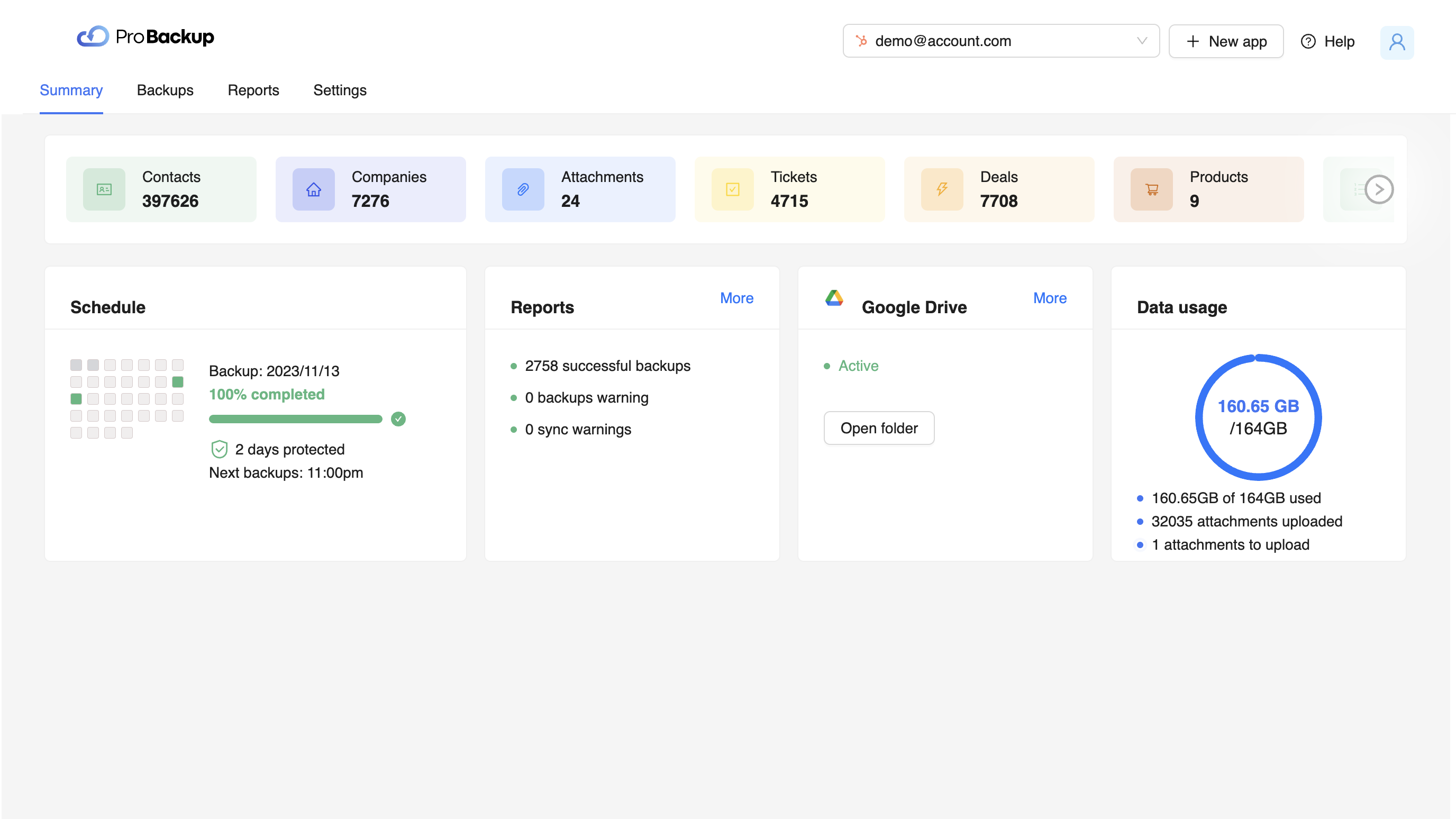The width and height of the screenshot is (1456, 819).
Task: Switch to the Backups tab
Action: pos(165,90)
